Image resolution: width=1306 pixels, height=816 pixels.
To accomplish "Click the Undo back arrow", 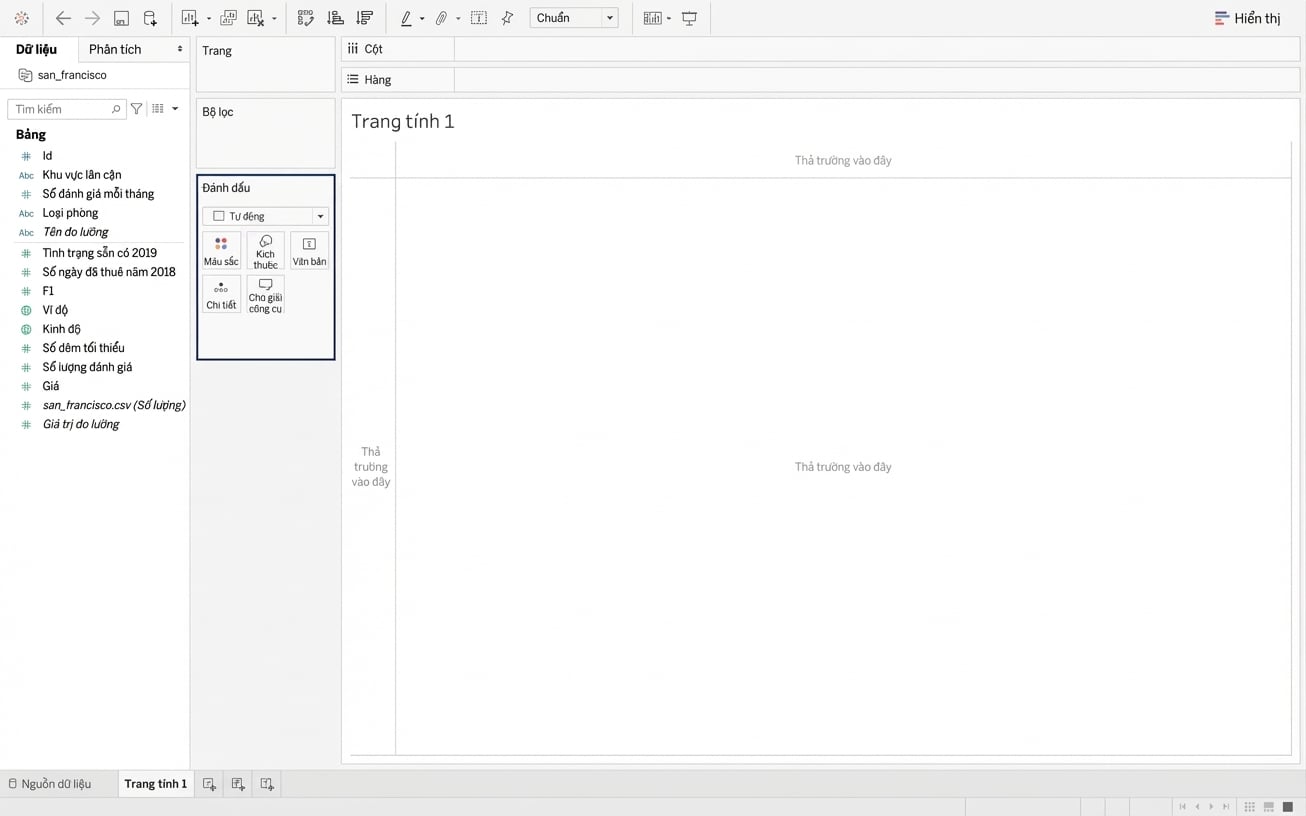I will pos(63,18).
